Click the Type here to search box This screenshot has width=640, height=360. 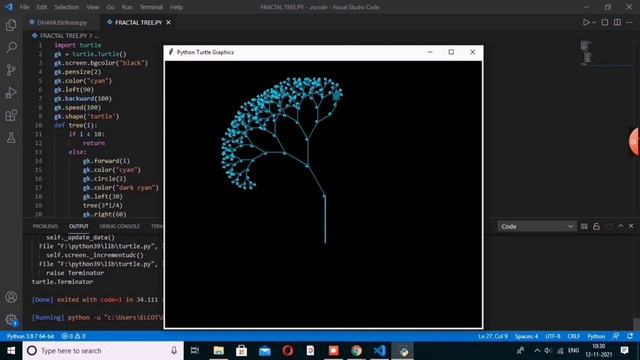(x=102, y=351)
